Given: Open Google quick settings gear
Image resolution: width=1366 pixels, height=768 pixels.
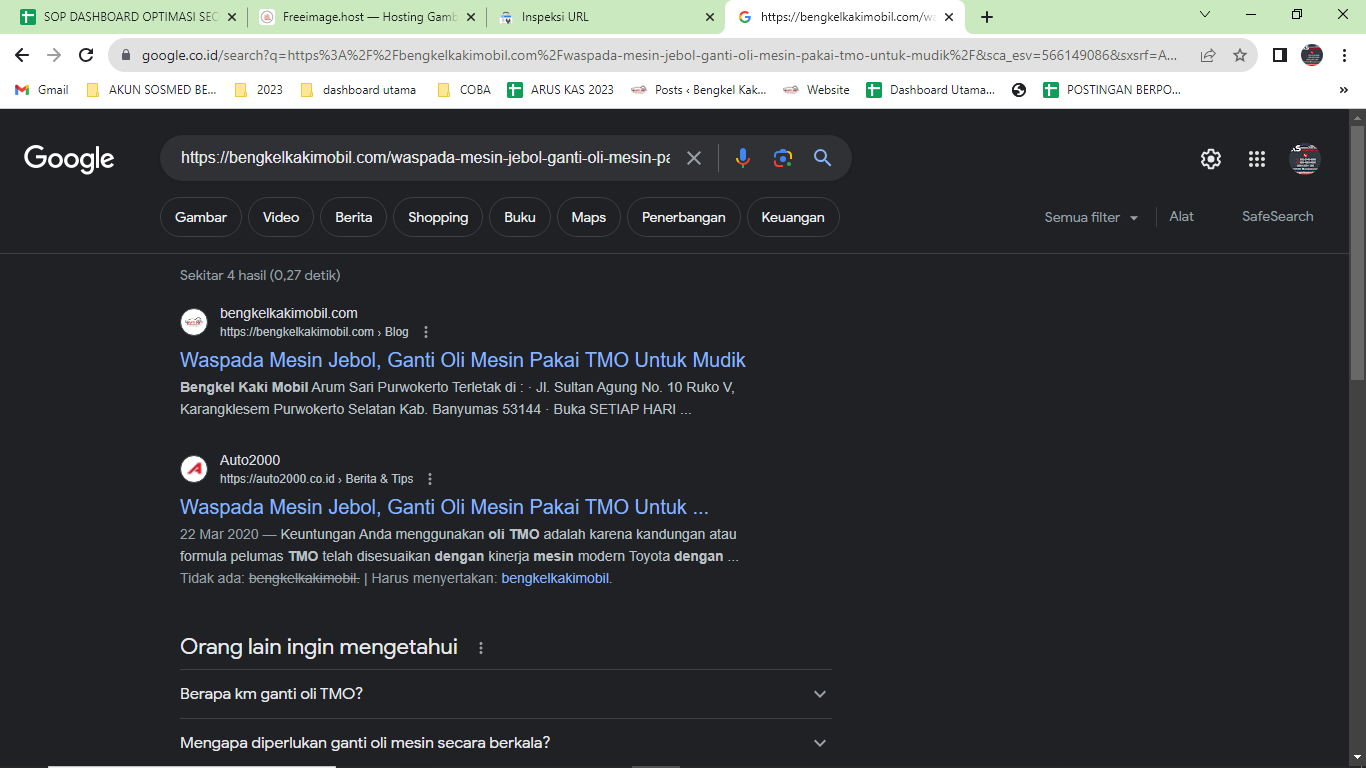Looking at the screenshot, I should (x=1211, y=159).
